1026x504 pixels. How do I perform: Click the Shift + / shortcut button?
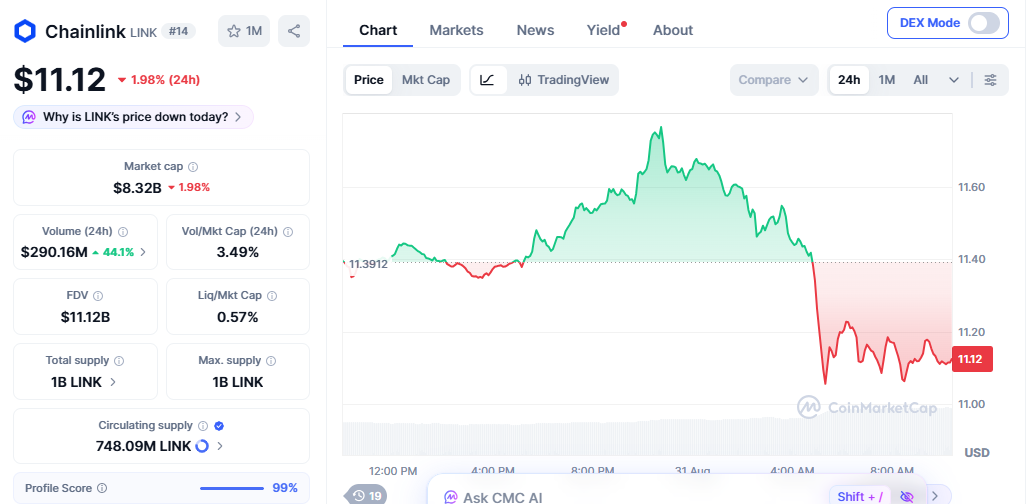(x=860, y=497)
